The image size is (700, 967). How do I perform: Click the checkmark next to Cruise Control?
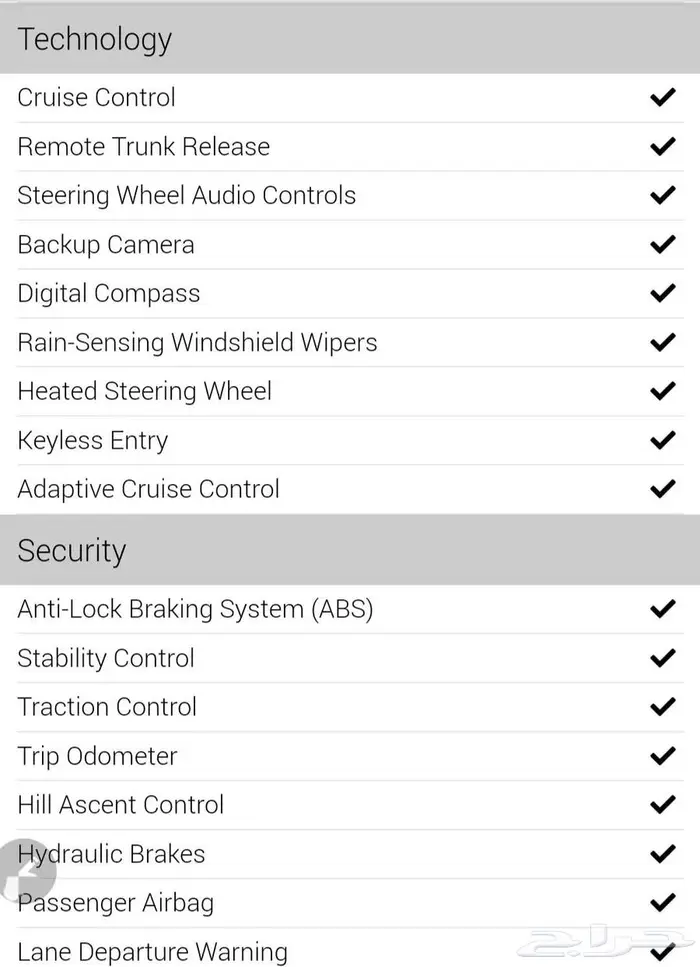(x=662, y=97)
